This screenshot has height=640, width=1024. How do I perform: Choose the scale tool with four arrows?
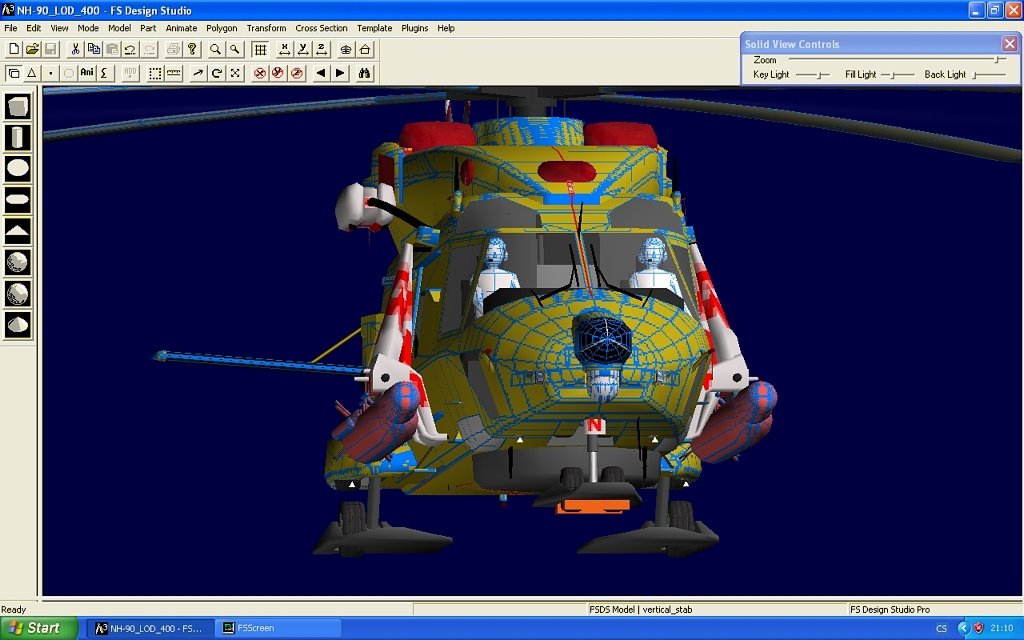[235, 73]
